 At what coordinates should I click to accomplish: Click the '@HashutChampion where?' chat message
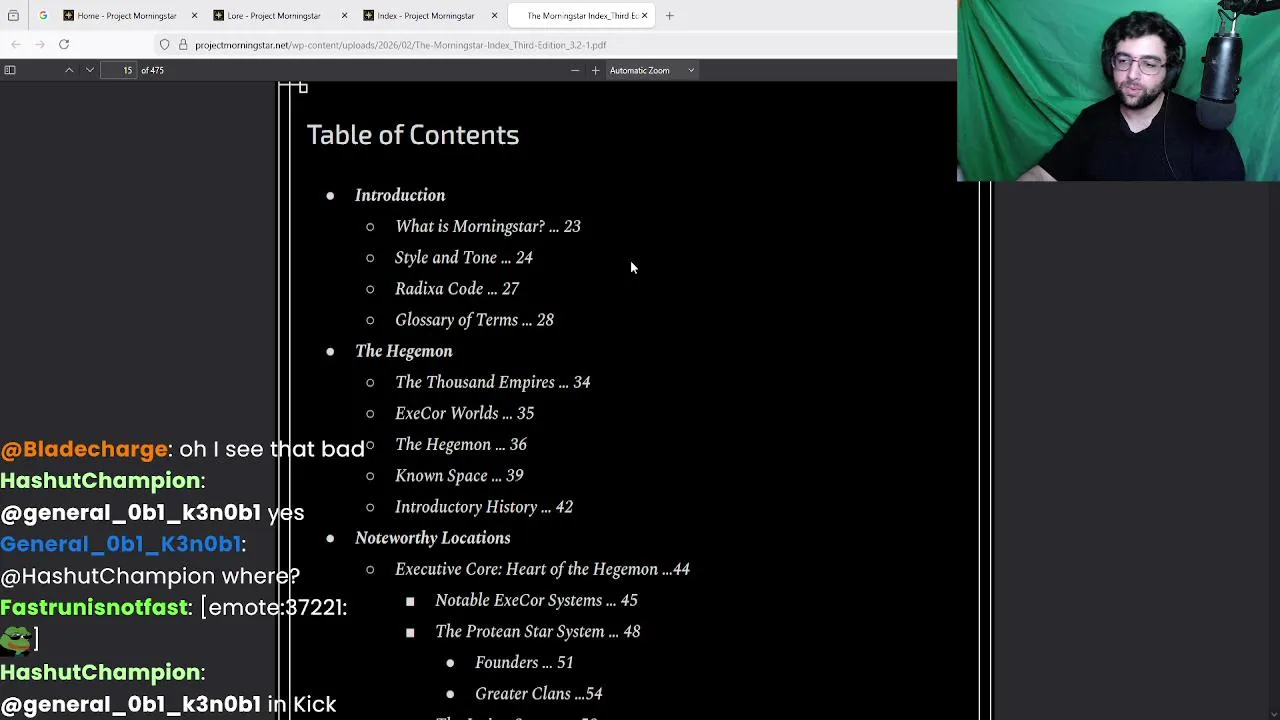[150, 576]
